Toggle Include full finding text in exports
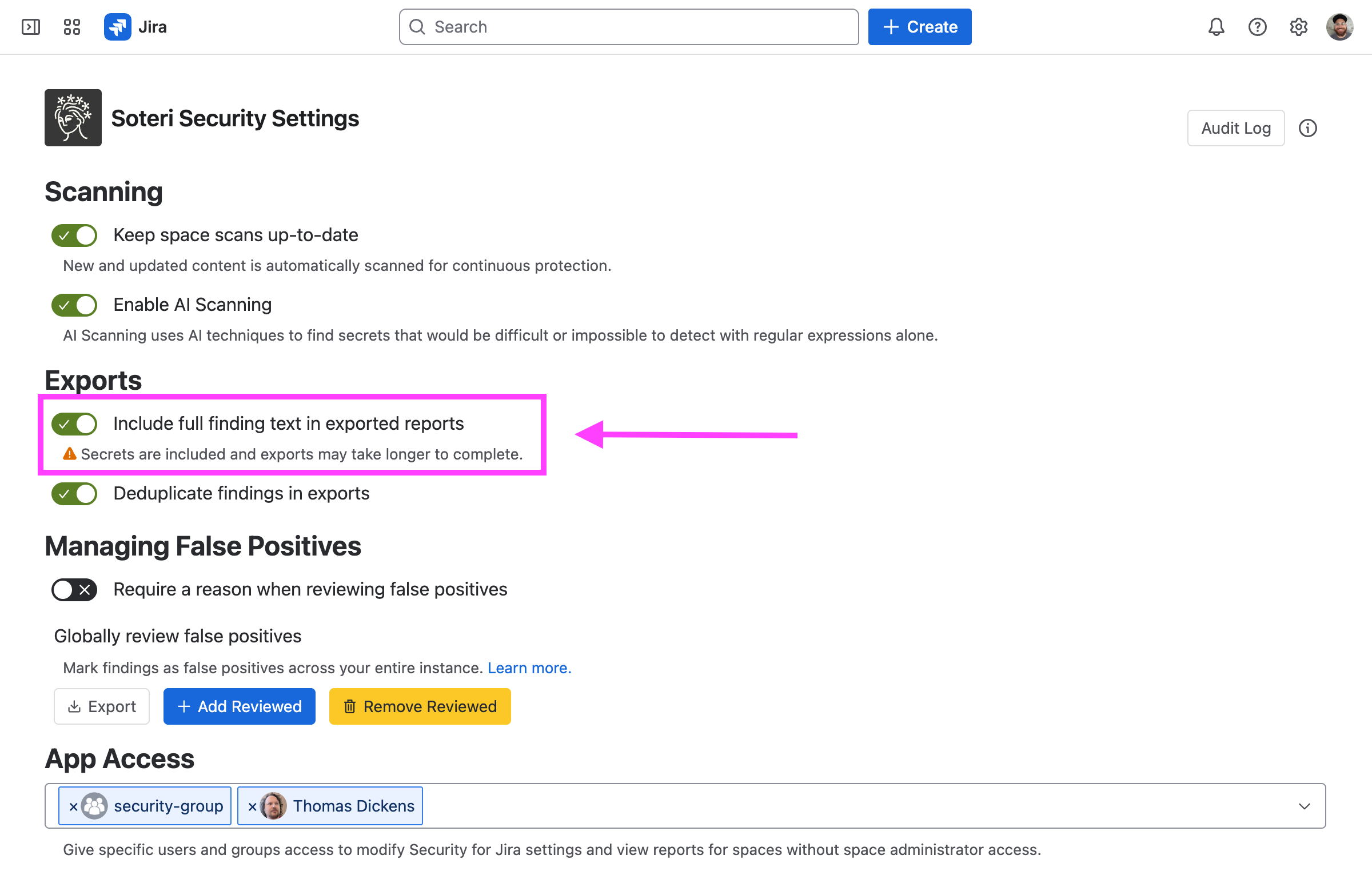The image size is (1372, 871). tap(74, 424)
